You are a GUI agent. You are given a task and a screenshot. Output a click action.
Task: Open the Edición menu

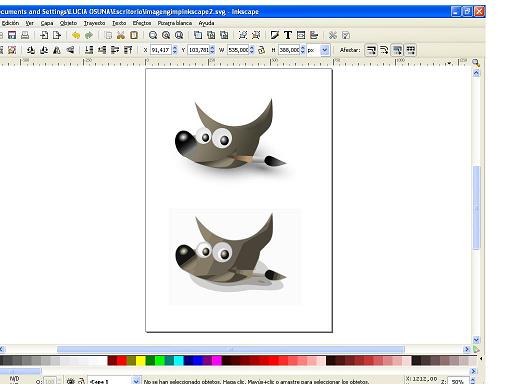click(x=10, y=23)
